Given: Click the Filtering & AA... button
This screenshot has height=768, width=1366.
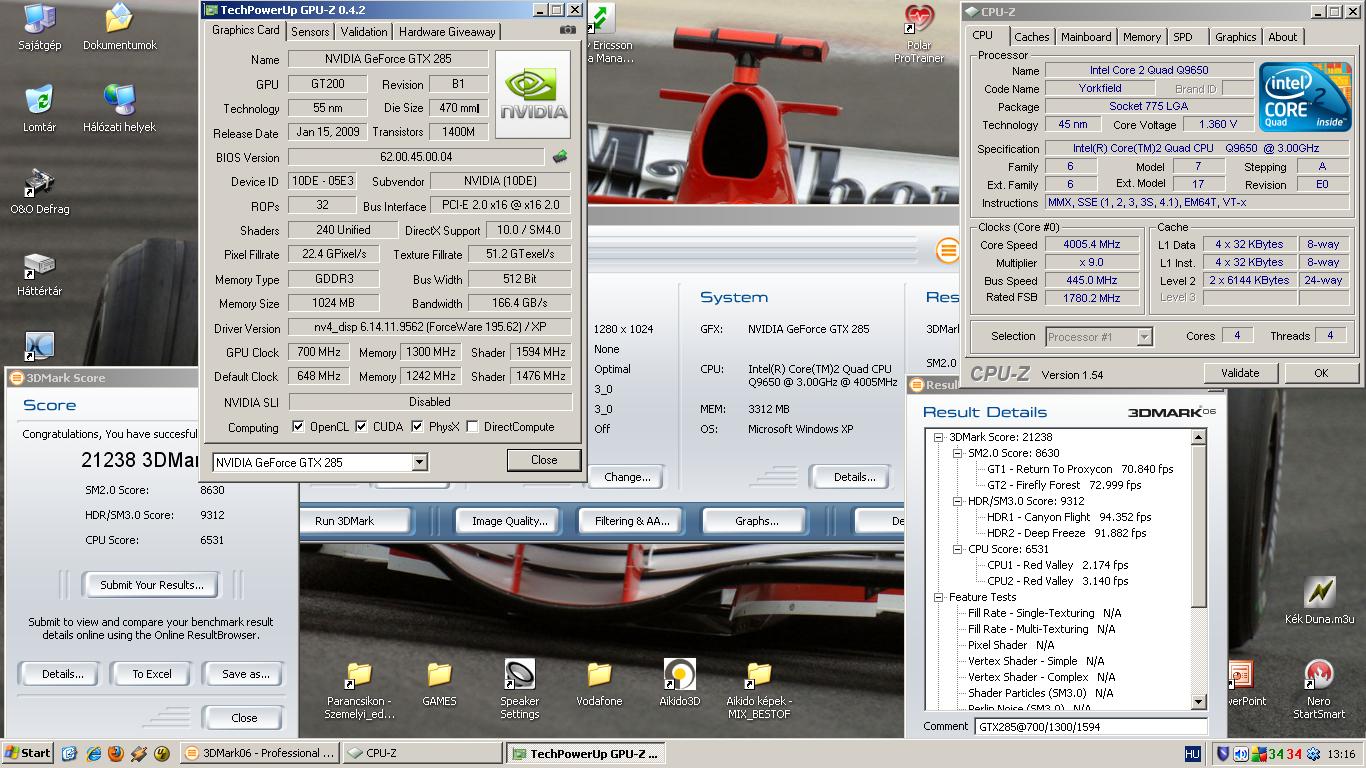Looking at the screenshot, I should 632,521.
